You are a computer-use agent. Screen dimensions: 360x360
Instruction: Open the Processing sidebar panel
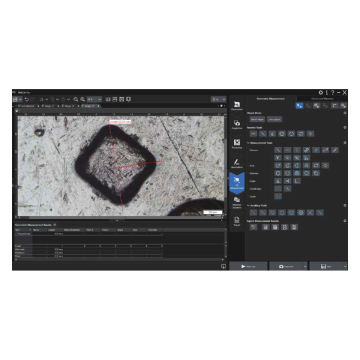[237, 144]
